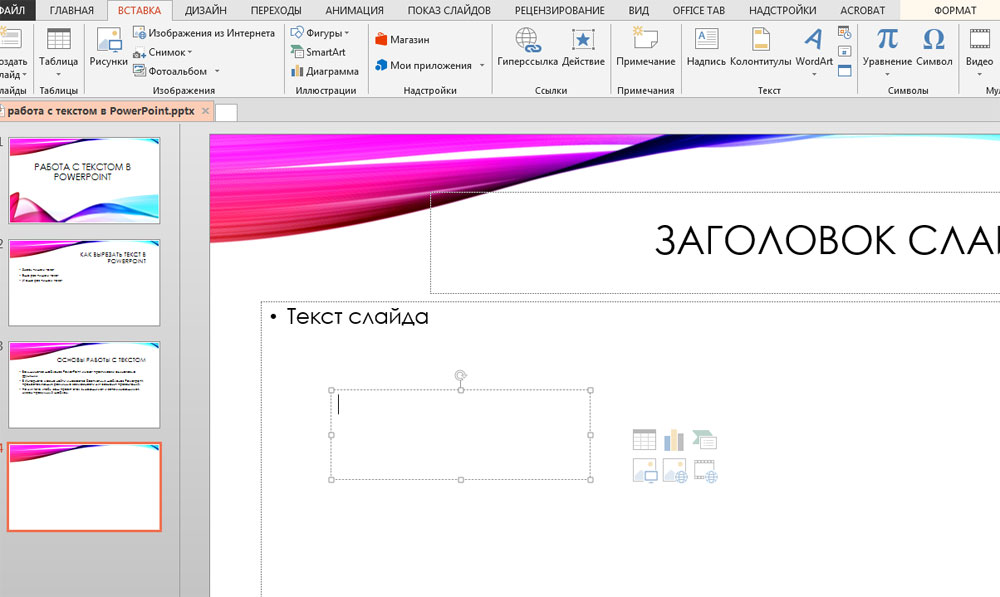This screenshot has height=597, width=1000.
Task: Open the Снимок (Screenshot) dropdown
Action: (189, 52)
